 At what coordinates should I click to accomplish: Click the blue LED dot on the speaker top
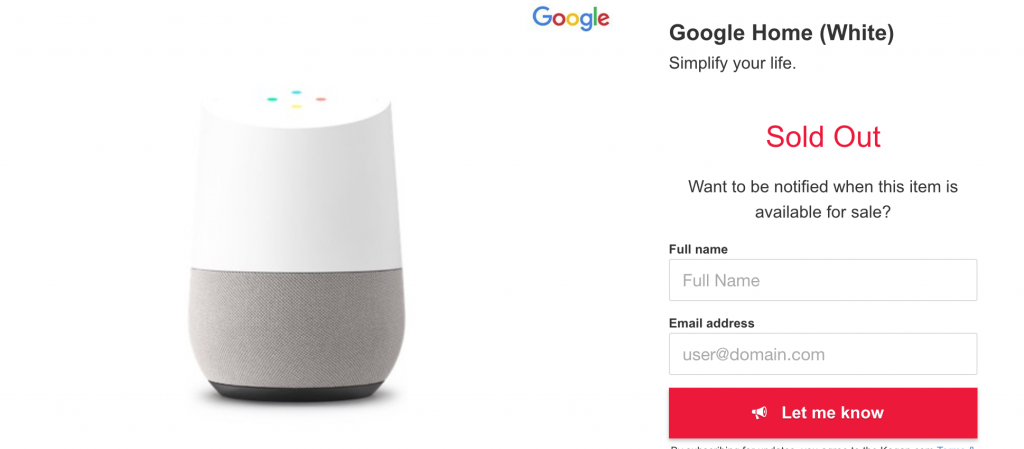click(296, 93)
